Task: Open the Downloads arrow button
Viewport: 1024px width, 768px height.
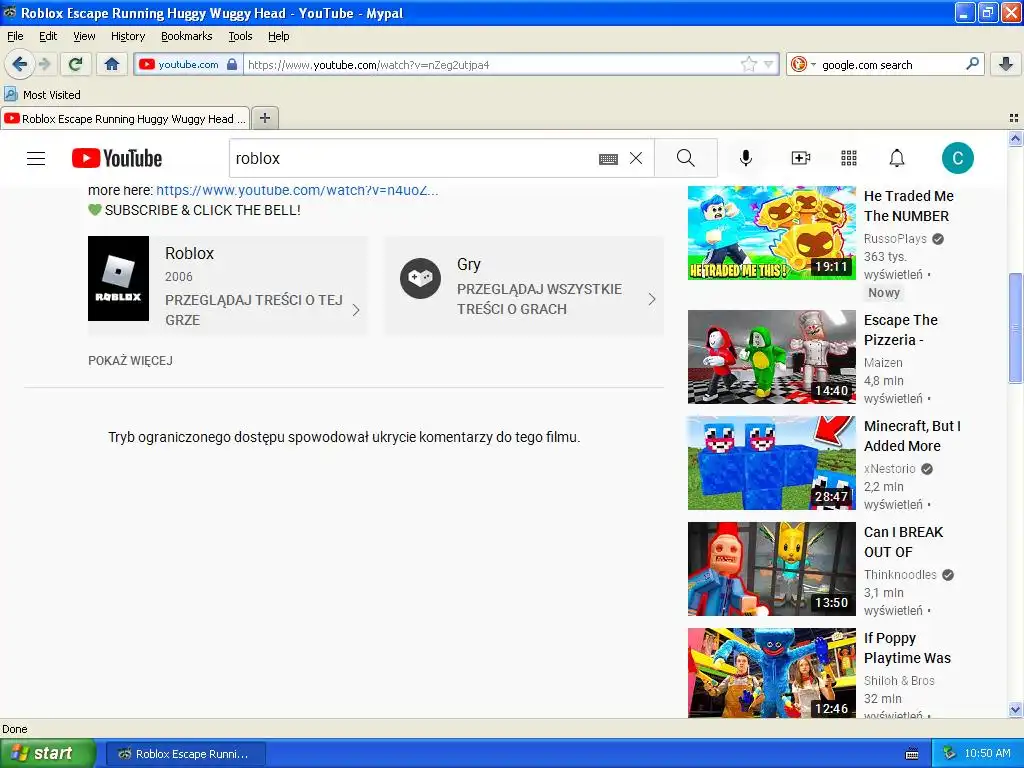Action: [1006, 64]
